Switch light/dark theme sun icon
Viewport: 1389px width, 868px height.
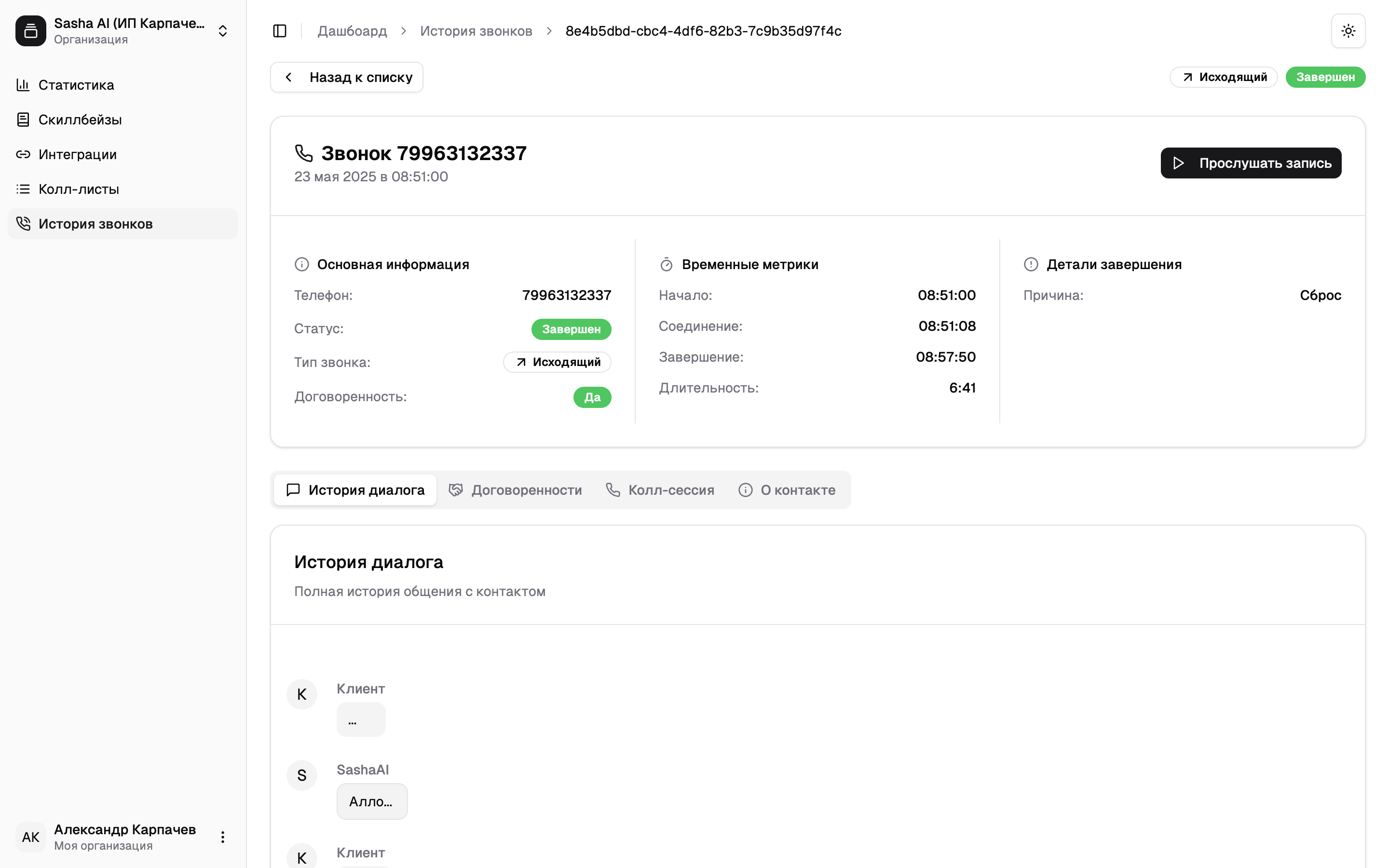coord(1348,31)
